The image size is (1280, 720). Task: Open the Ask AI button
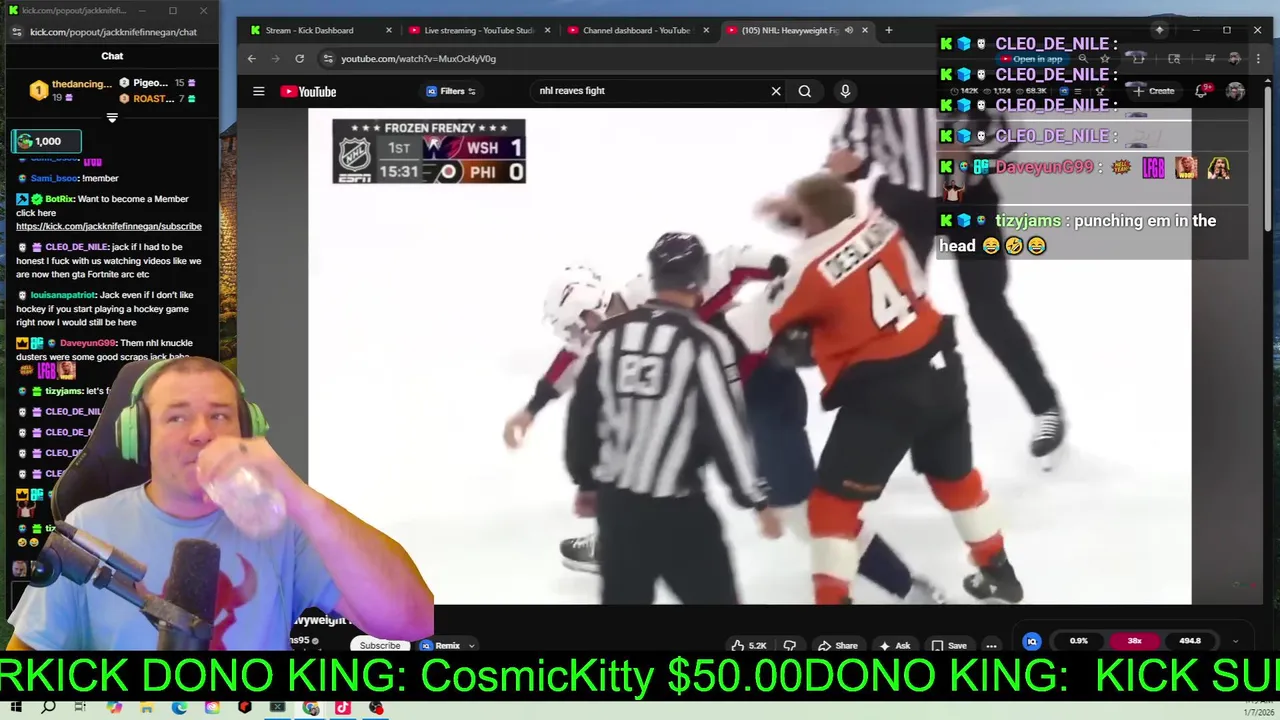coord(895,645)
